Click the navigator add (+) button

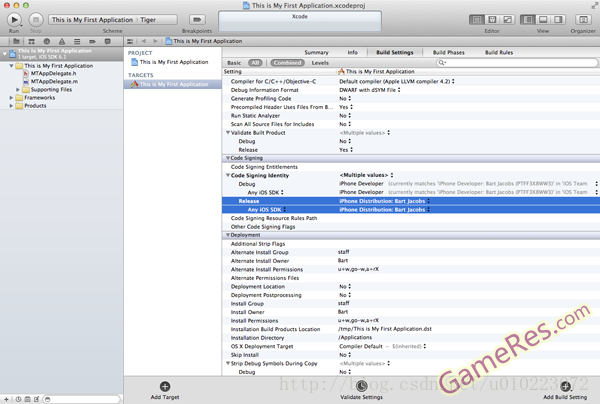tap(6, 399)
